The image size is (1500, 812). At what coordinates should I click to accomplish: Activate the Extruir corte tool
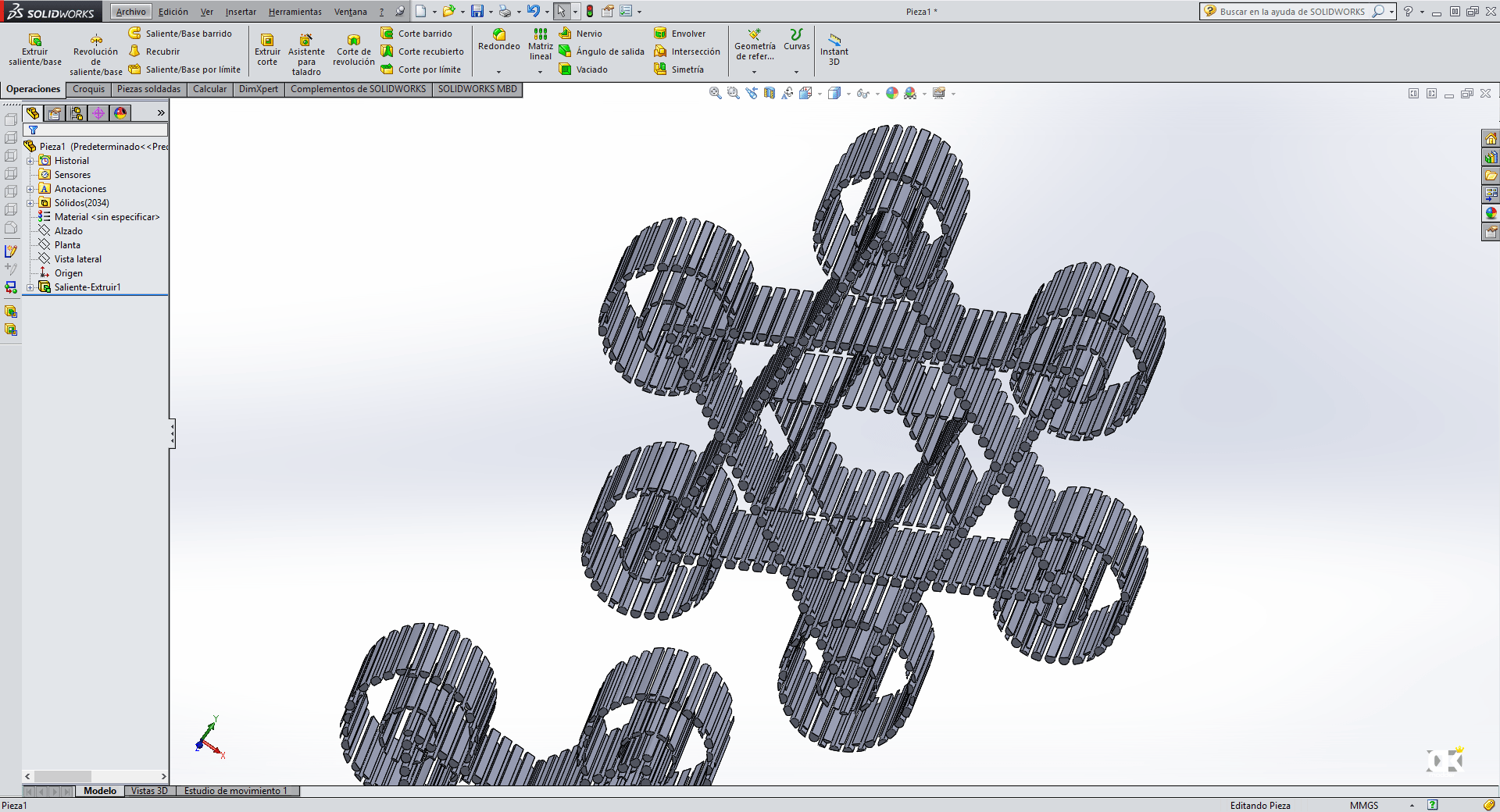tap(267, 50)
